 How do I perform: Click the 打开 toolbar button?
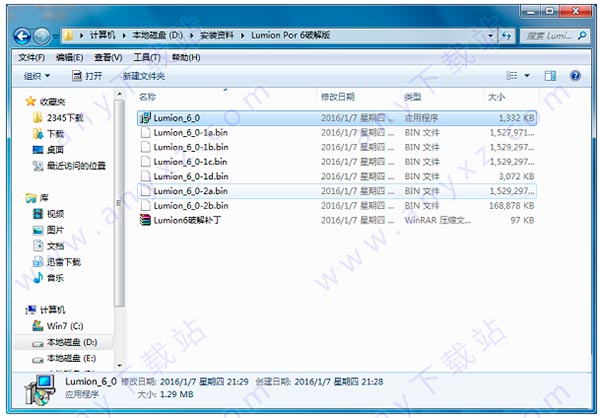(x=87, y=76)
